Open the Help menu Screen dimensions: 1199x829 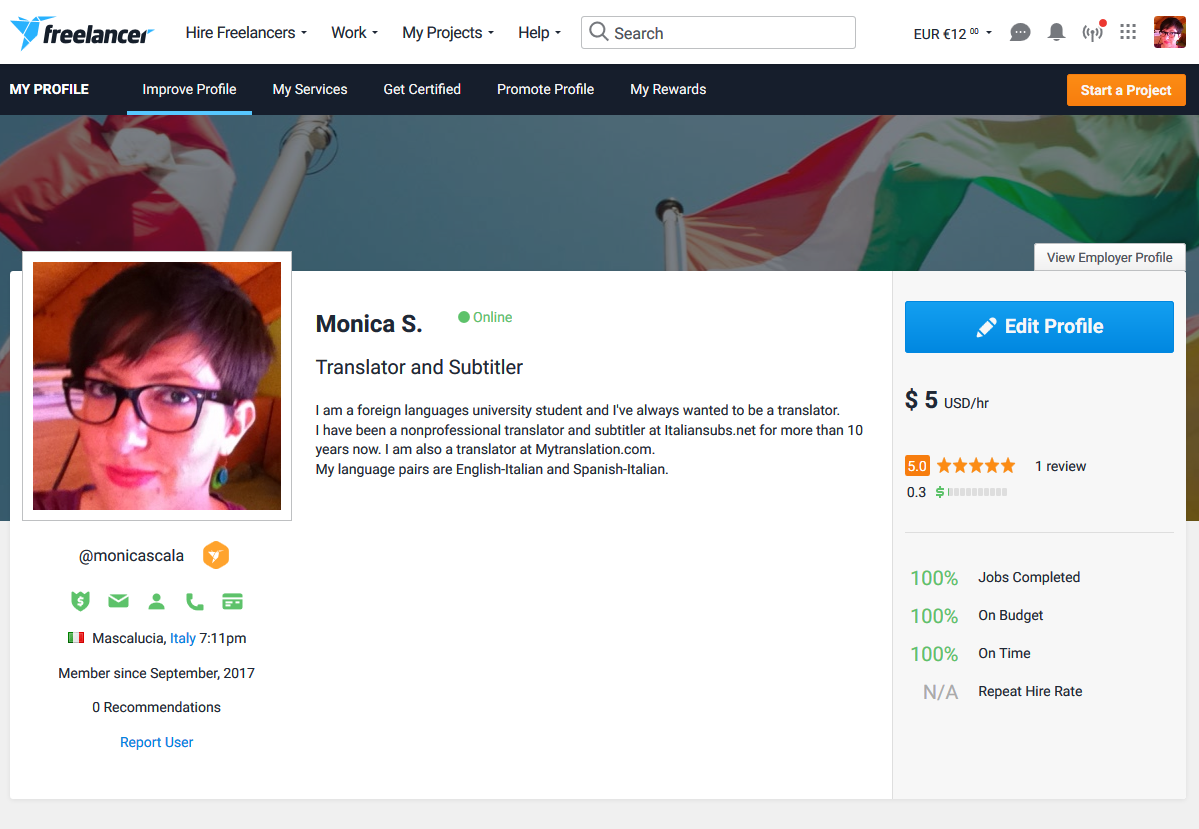pyautogui.click(x=539, y=33)
